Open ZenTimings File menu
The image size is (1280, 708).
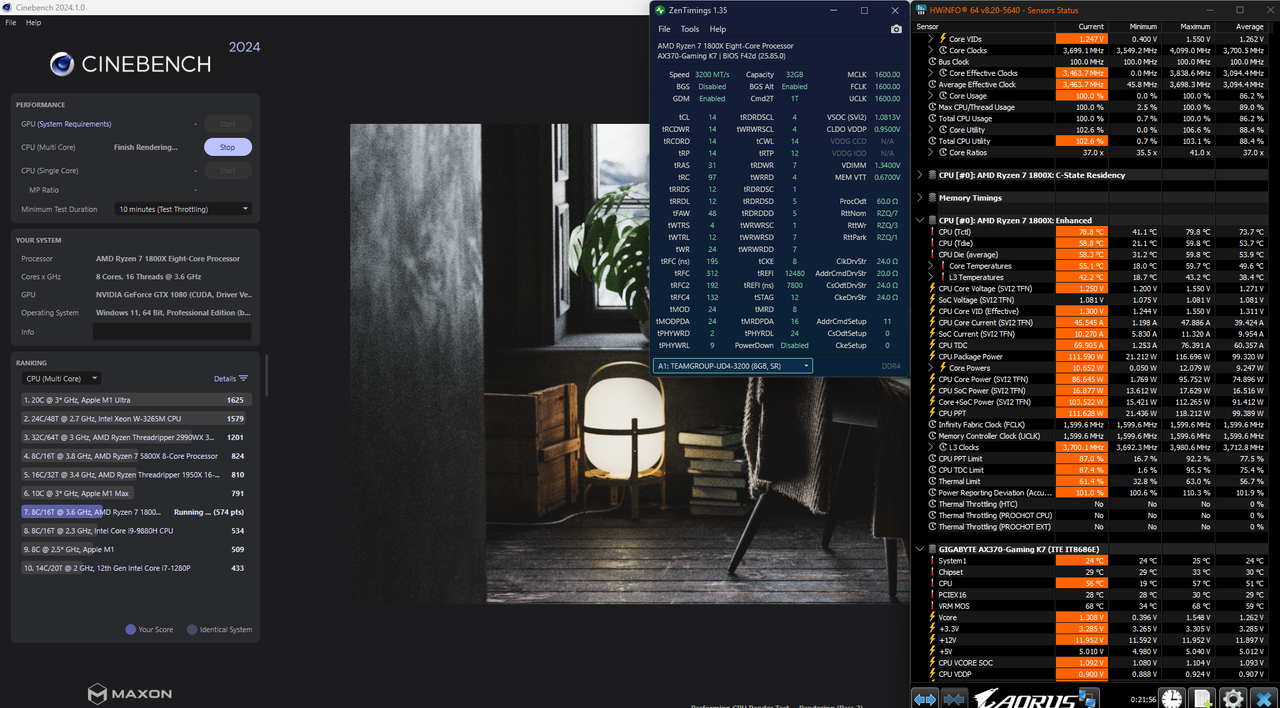click(664, 29)
